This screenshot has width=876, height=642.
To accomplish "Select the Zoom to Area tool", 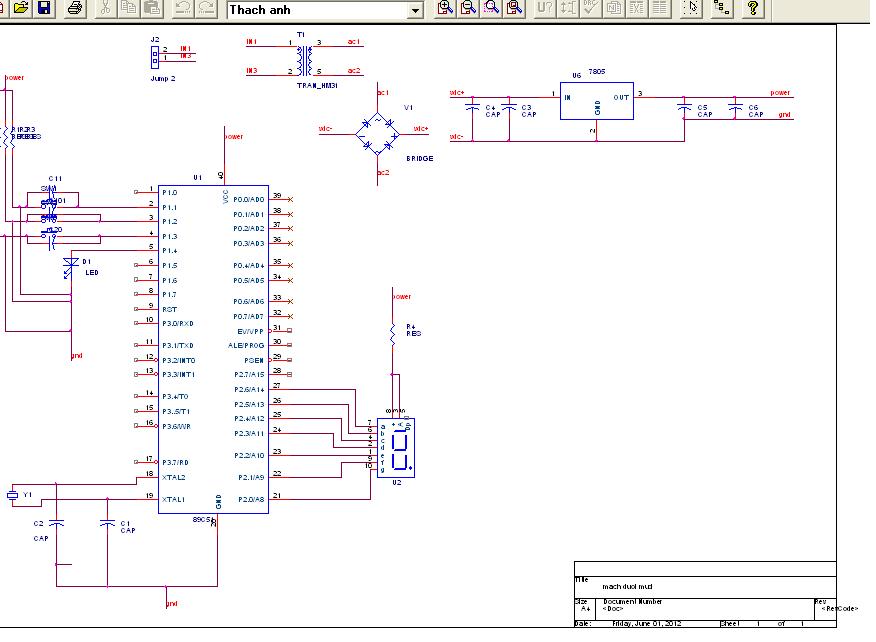I will click(x=492, y=8).
